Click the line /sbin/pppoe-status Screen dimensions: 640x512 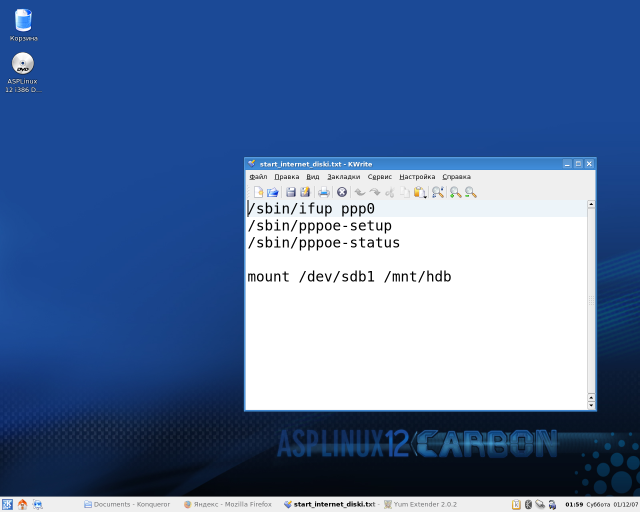[x=324, y=243]
